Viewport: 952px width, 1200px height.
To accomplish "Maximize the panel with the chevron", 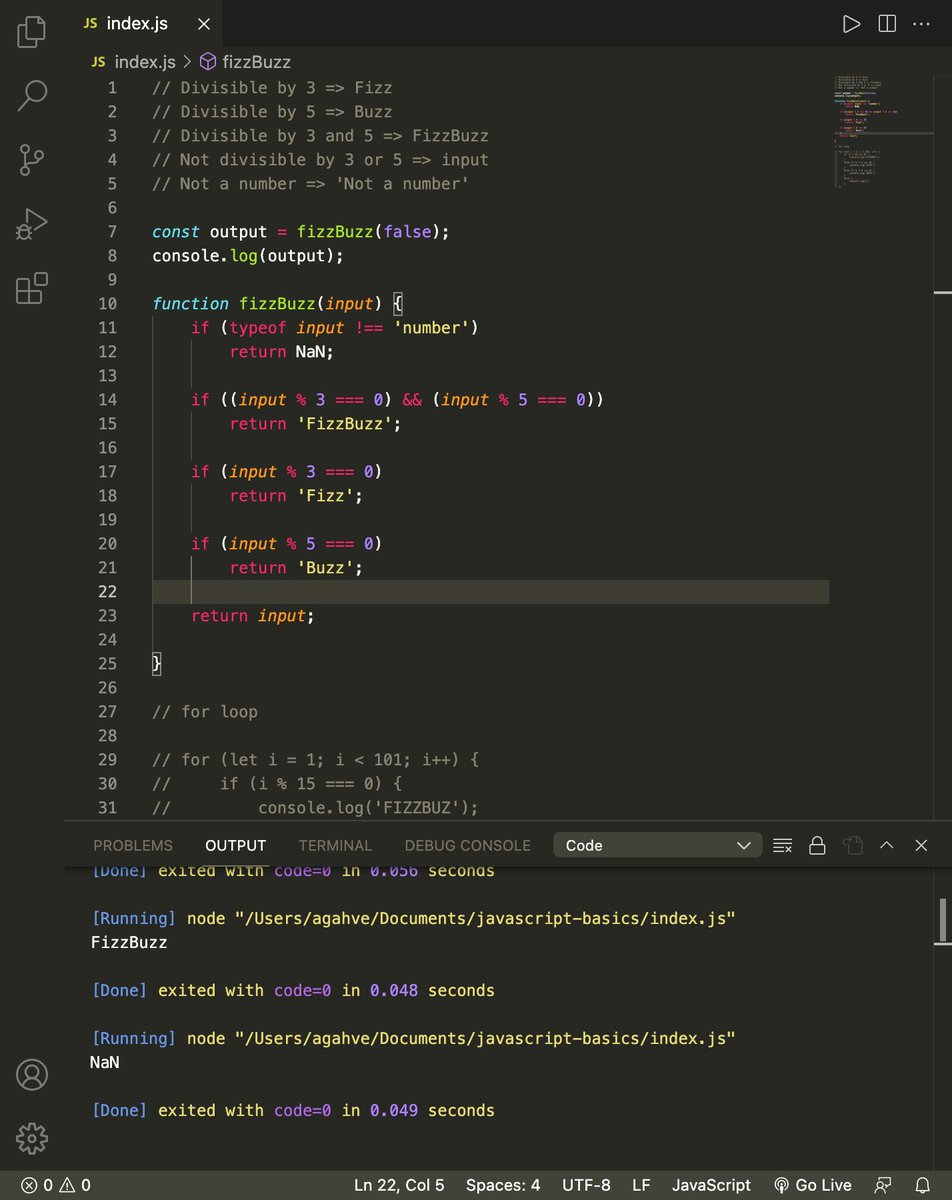I will tap(887, 845).
